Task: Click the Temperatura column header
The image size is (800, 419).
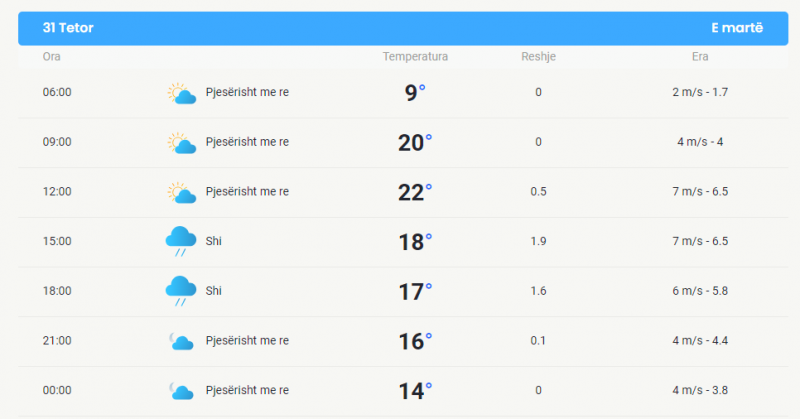Action: 415,57
